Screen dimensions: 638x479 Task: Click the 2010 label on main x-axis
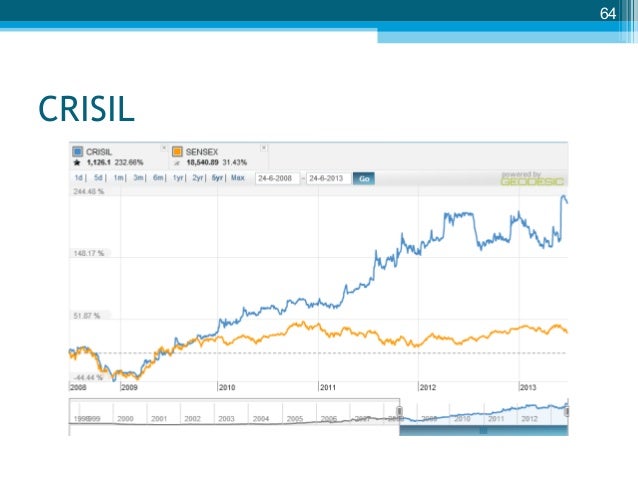pyautogui.click(x=227, y=387)
